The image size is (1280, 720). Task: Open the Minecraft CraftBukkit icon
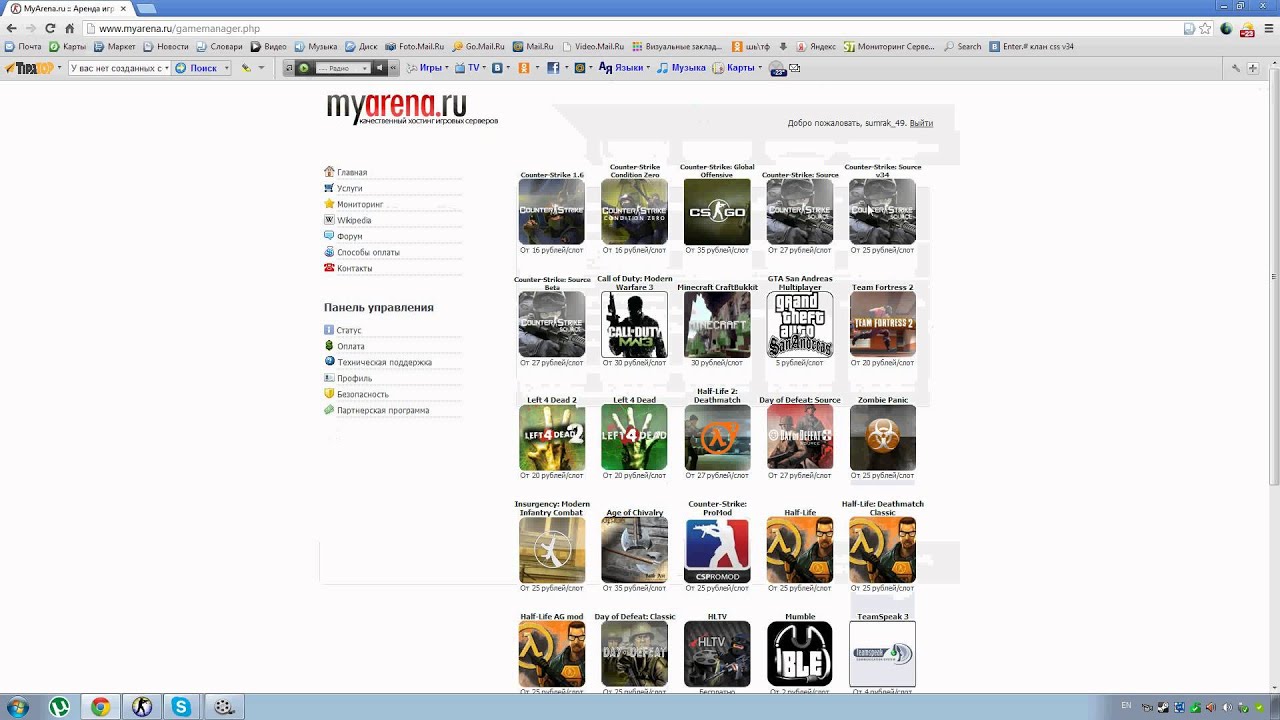[717, 325]
